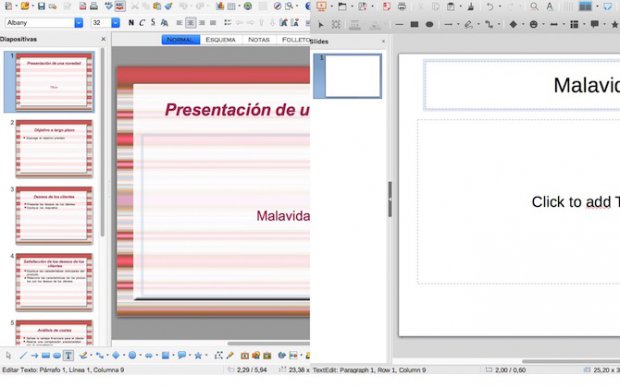The height and width of the screenshot is (387, 620).
Task: Select align left in left window formatting bar
Action: click(179, 23)
